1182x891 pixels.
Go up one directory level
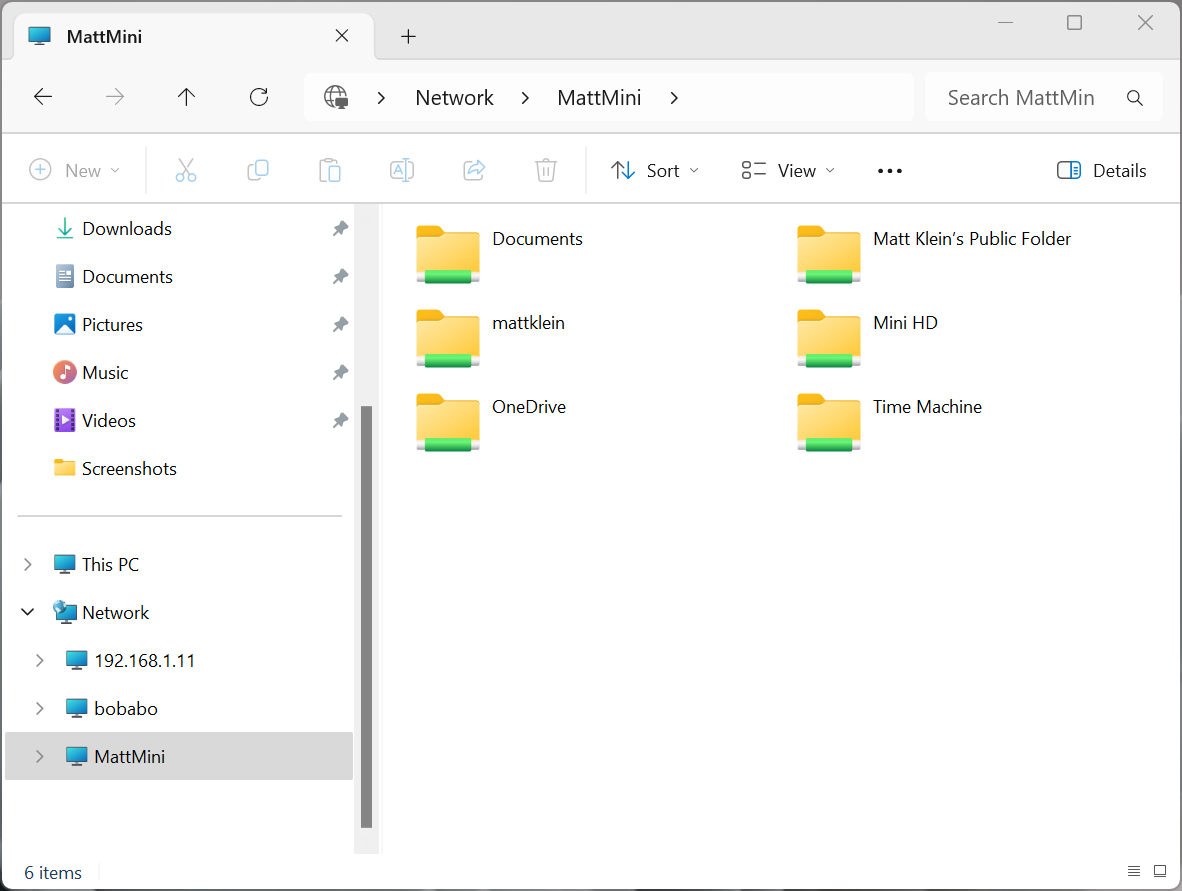tap(187, 97)
